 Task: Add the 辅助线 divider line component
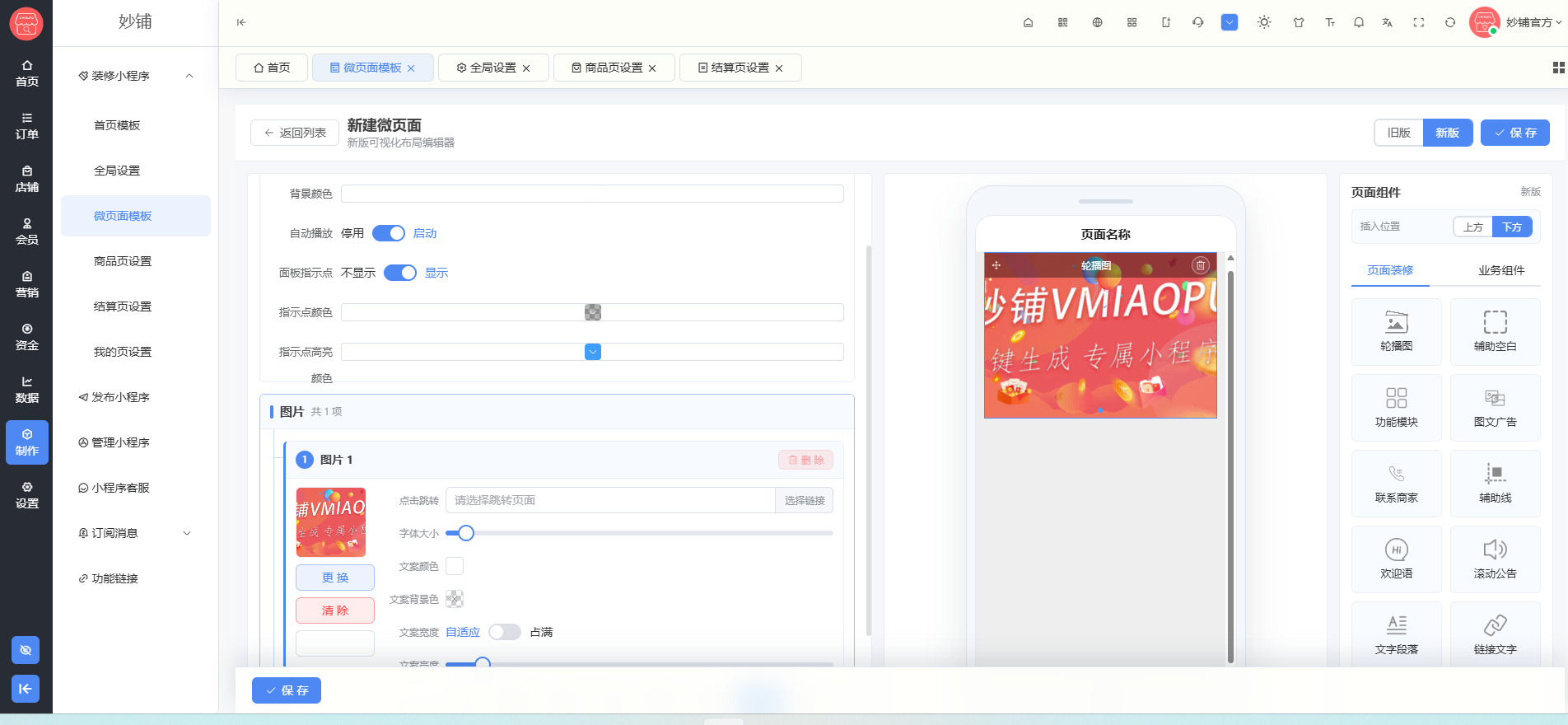[1495, 484]
